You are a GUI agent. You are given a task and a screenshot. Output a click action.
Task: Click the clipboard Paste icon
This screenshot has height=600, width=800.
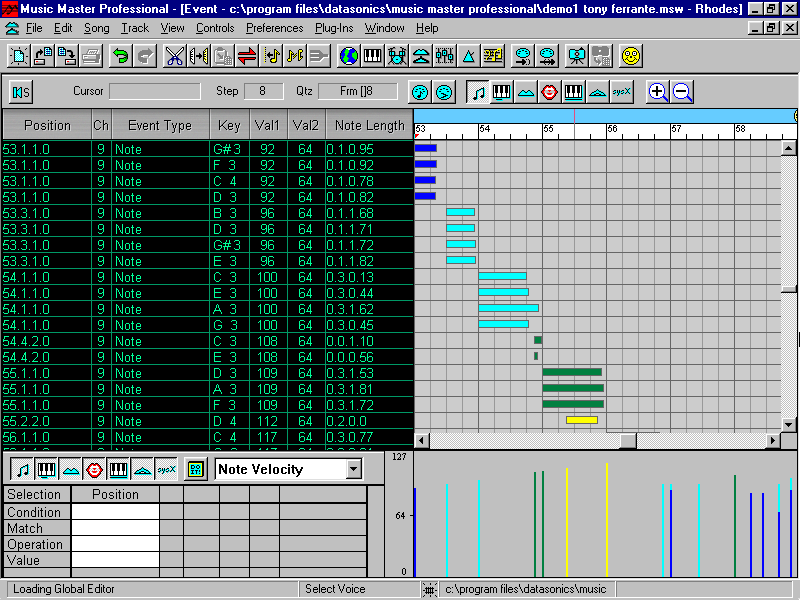(x=222, y=56)
